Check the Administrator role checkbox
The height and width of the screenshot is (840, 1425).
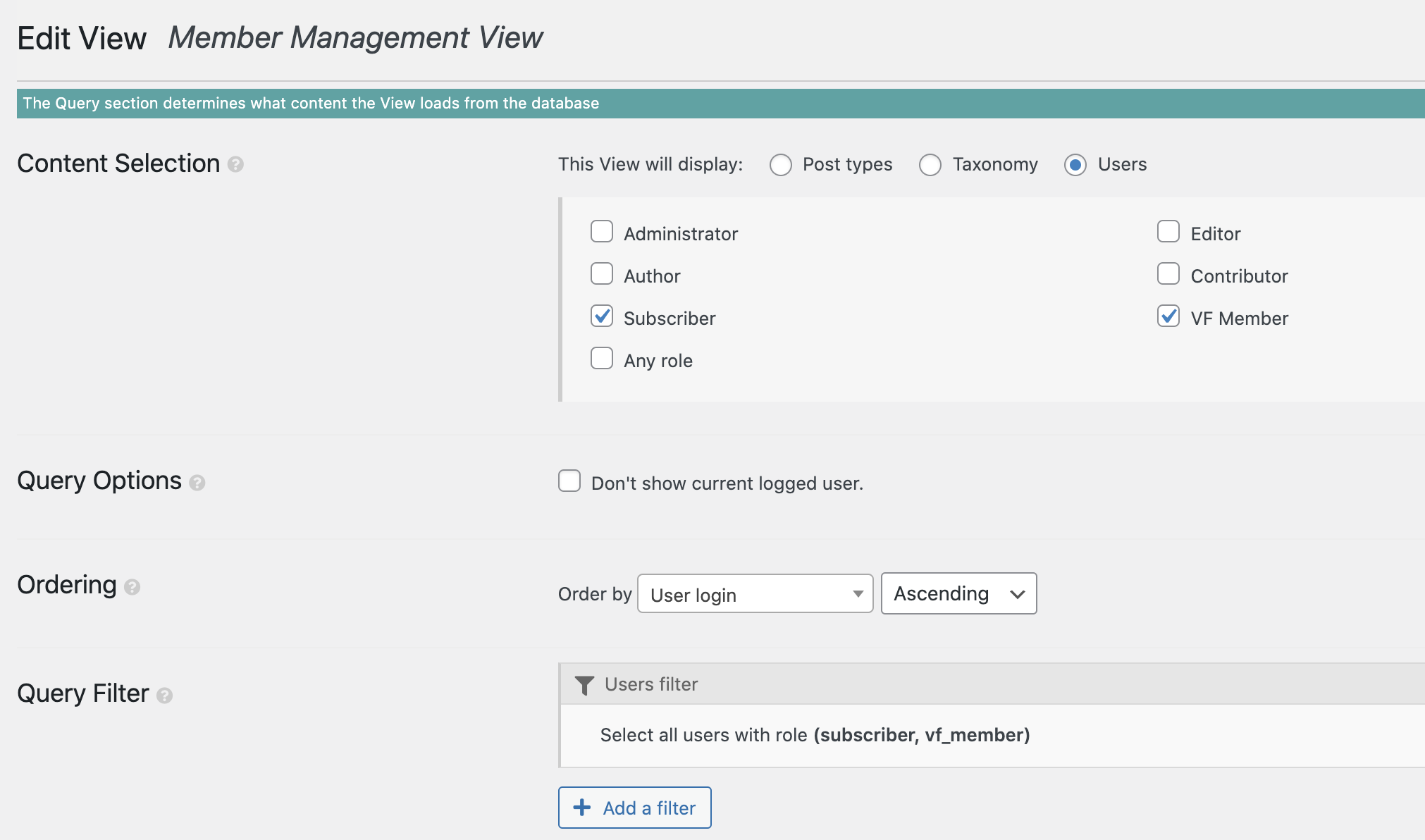point(602,231)
